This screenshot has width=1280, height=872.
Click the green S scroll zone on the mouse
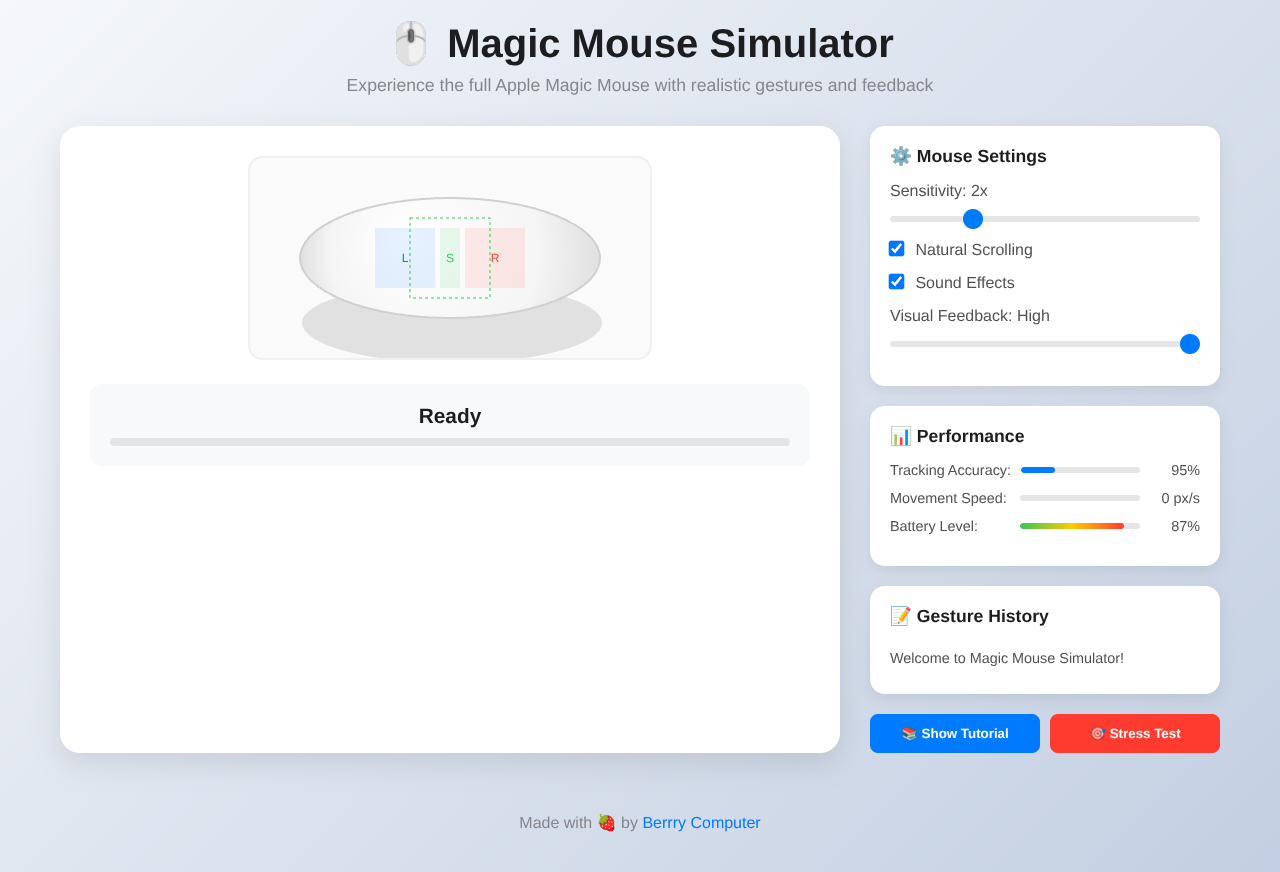tap(449, 257)
